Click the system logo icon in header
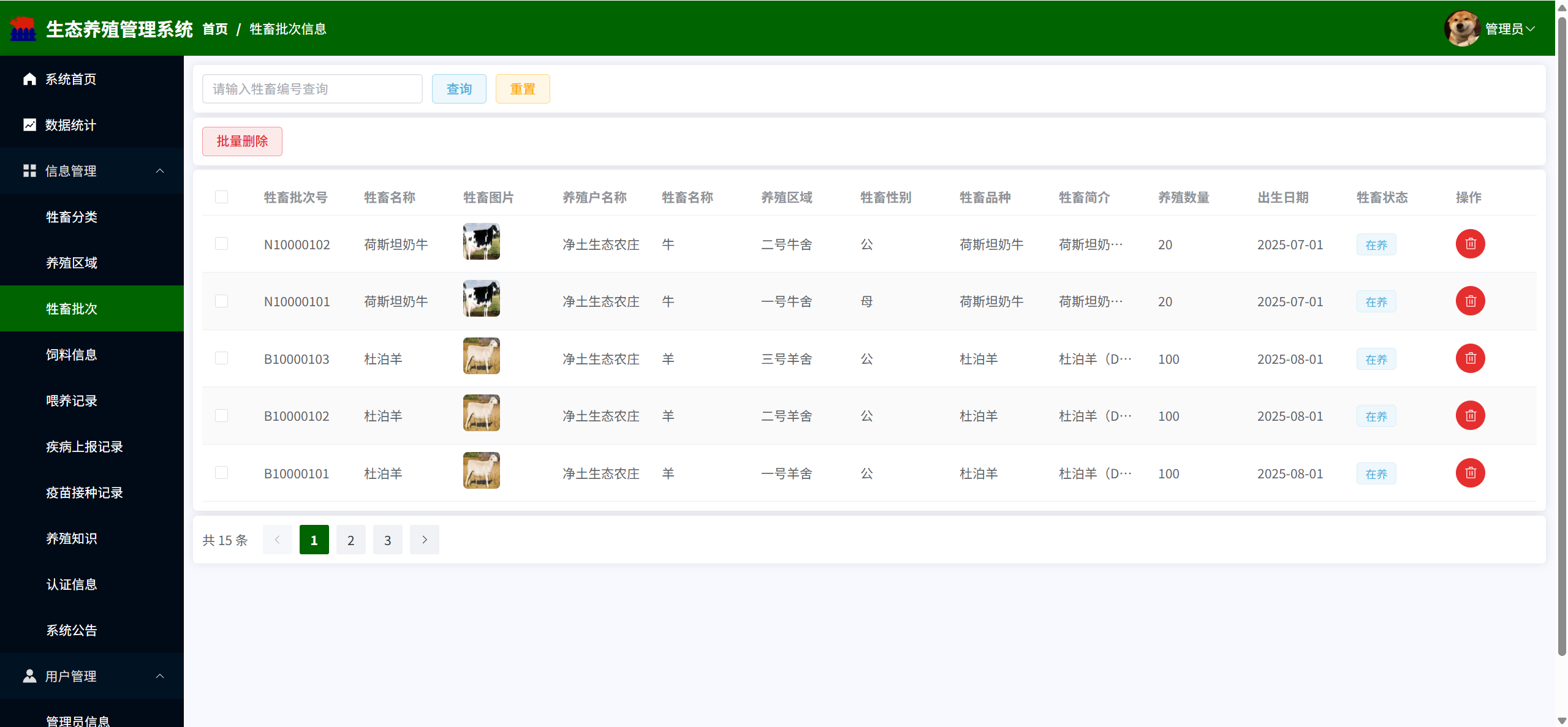 pos(23,29)
